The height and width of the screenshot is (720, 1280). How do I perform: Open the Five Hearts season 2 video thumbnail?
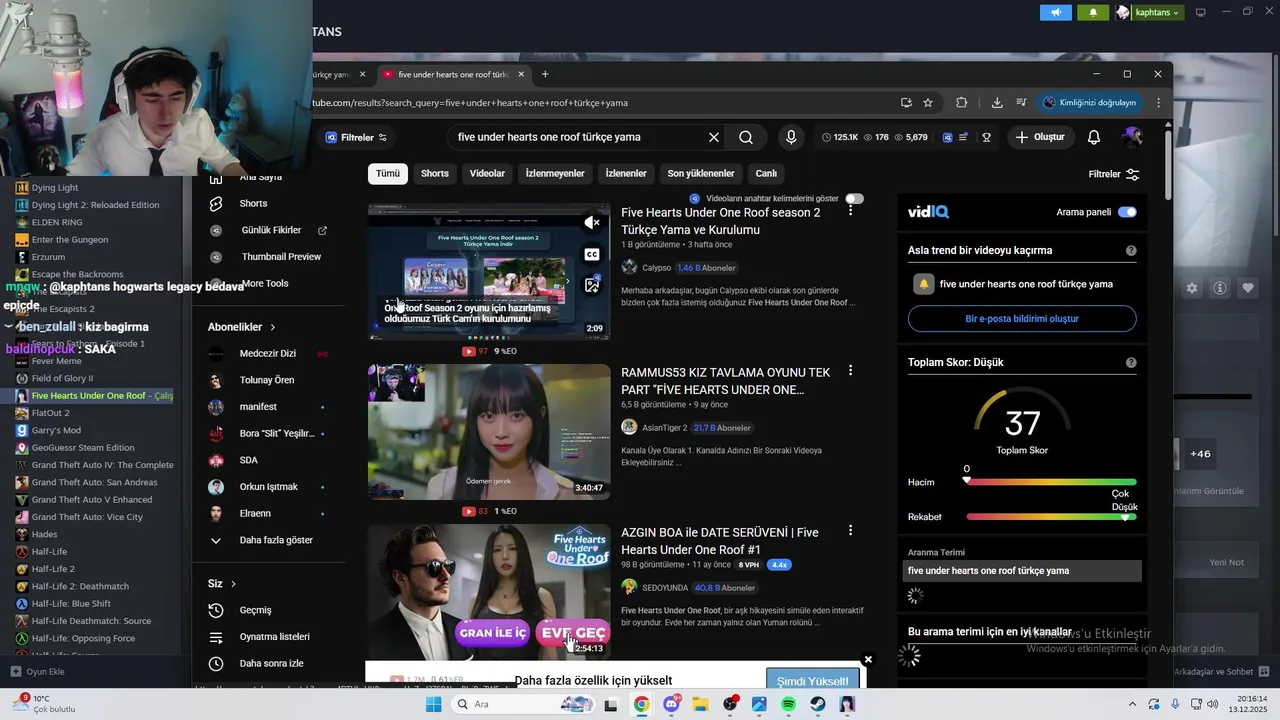click(x=489, y=272)
